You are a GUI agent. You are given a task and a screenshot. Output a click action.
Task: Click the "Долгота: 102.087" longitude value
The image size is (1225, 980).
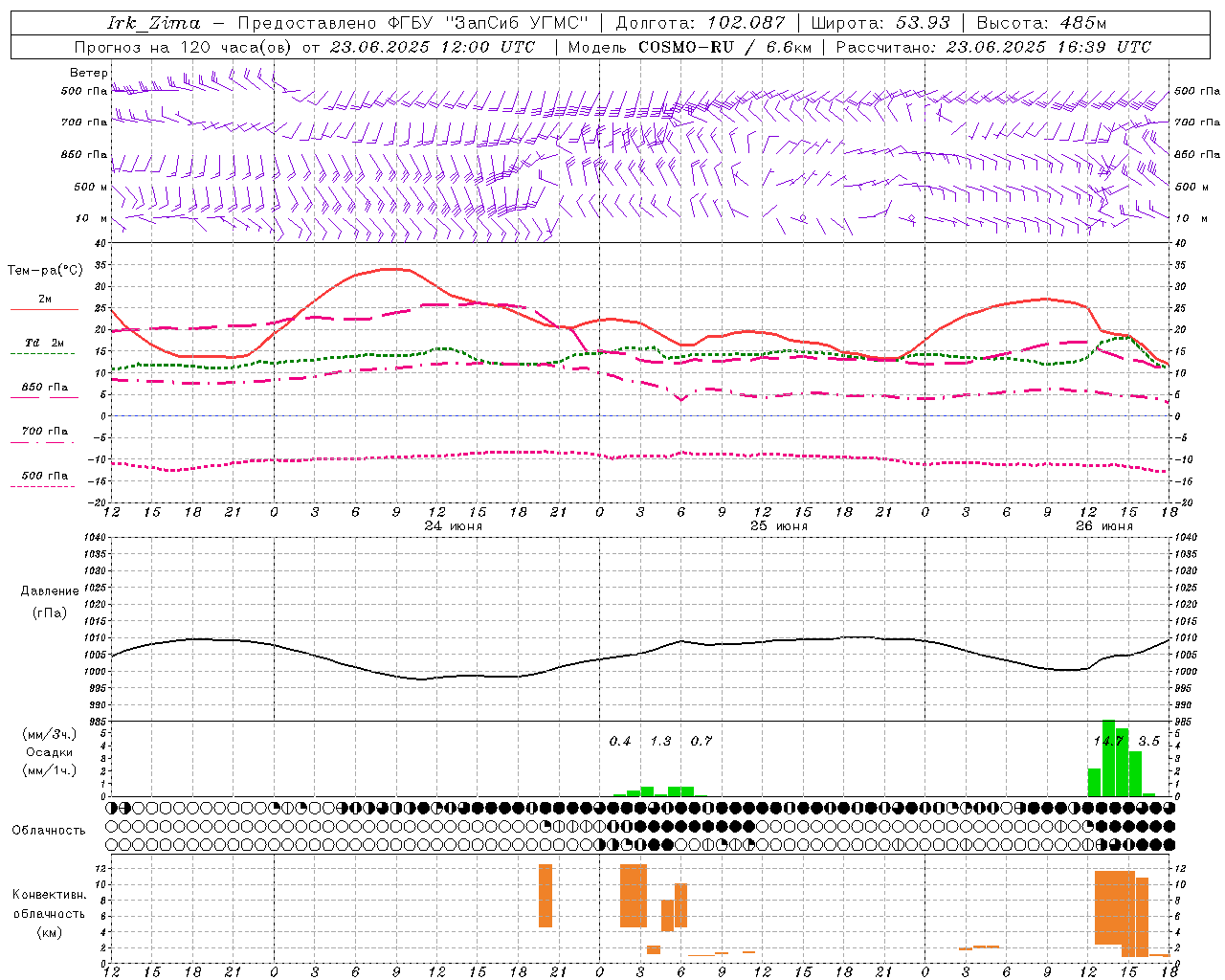point(700,23)
